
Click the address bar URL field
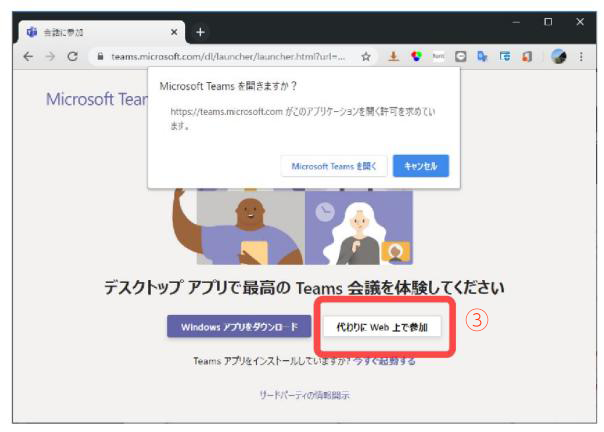230,57
